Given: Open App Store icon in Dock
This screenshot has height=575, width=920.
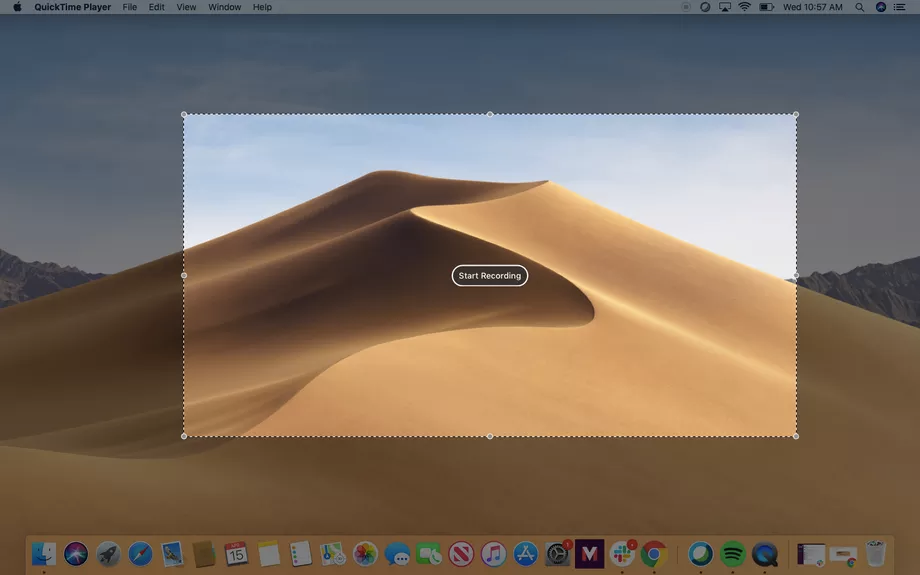Looking at the screenshot, I should [x=526, y=554].
